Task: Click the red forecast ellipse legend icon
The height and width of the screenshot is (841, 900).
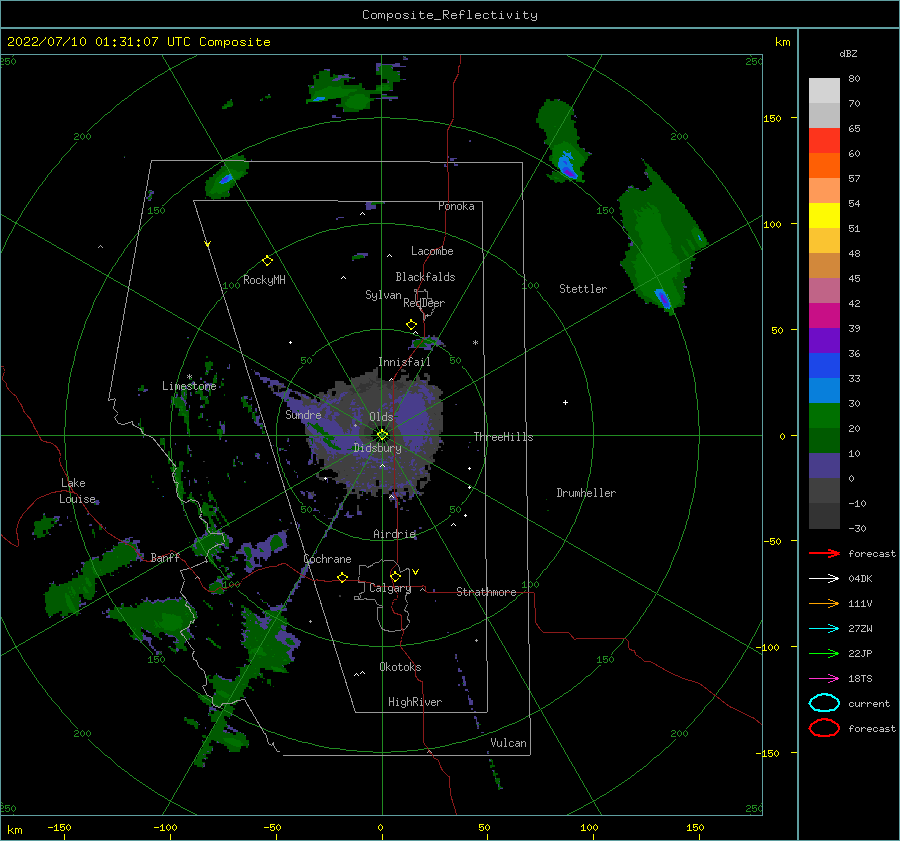Action: pyautogui.click(x=824, y=728)
